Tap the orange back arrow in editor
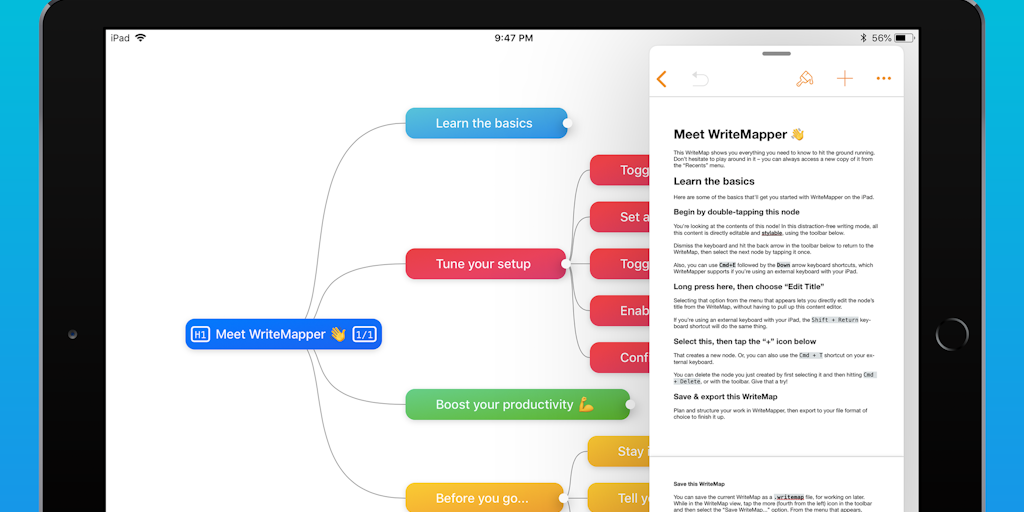1024x512 pixels. pos(662,79)
